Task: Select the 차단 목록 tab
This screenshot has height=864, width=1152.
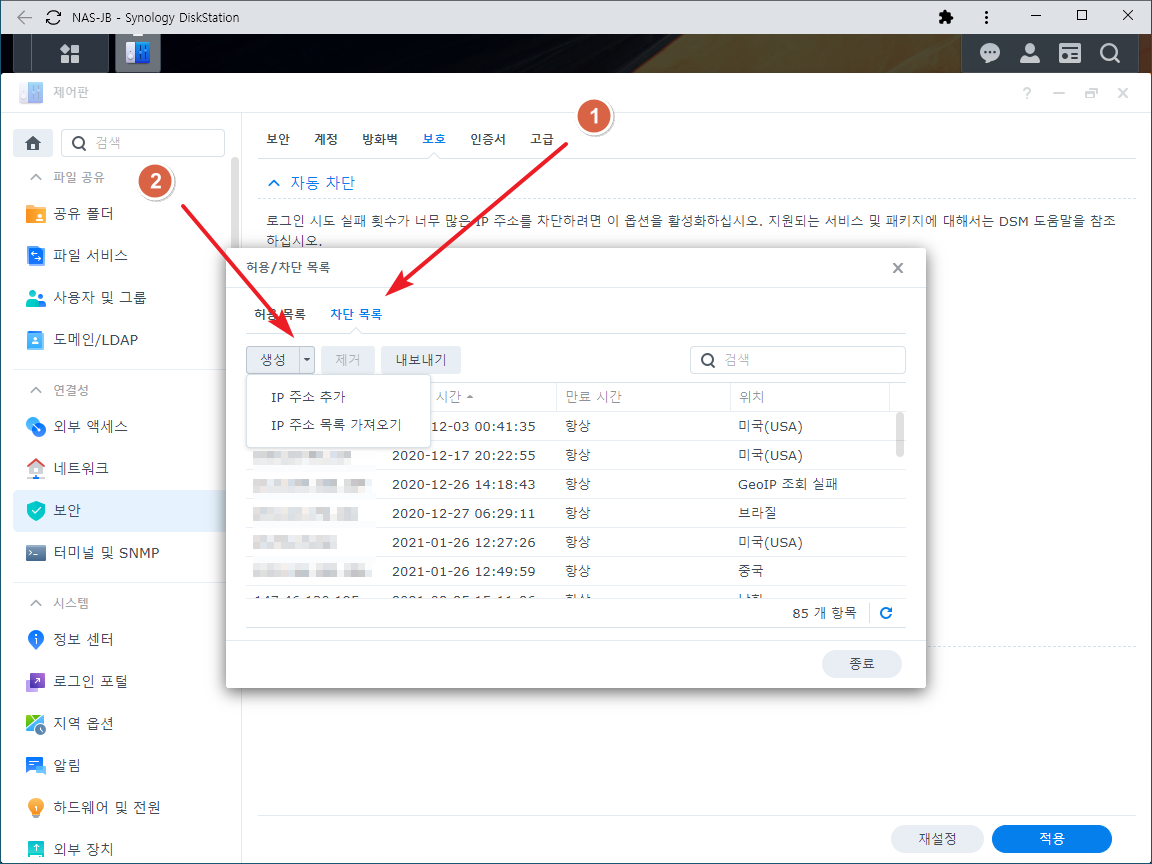Action: [356, 314]
